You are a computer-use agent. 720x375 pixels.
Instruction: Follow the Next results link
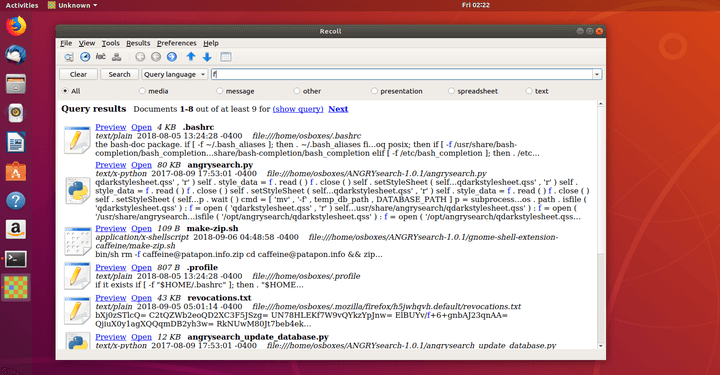pos(338,109)
